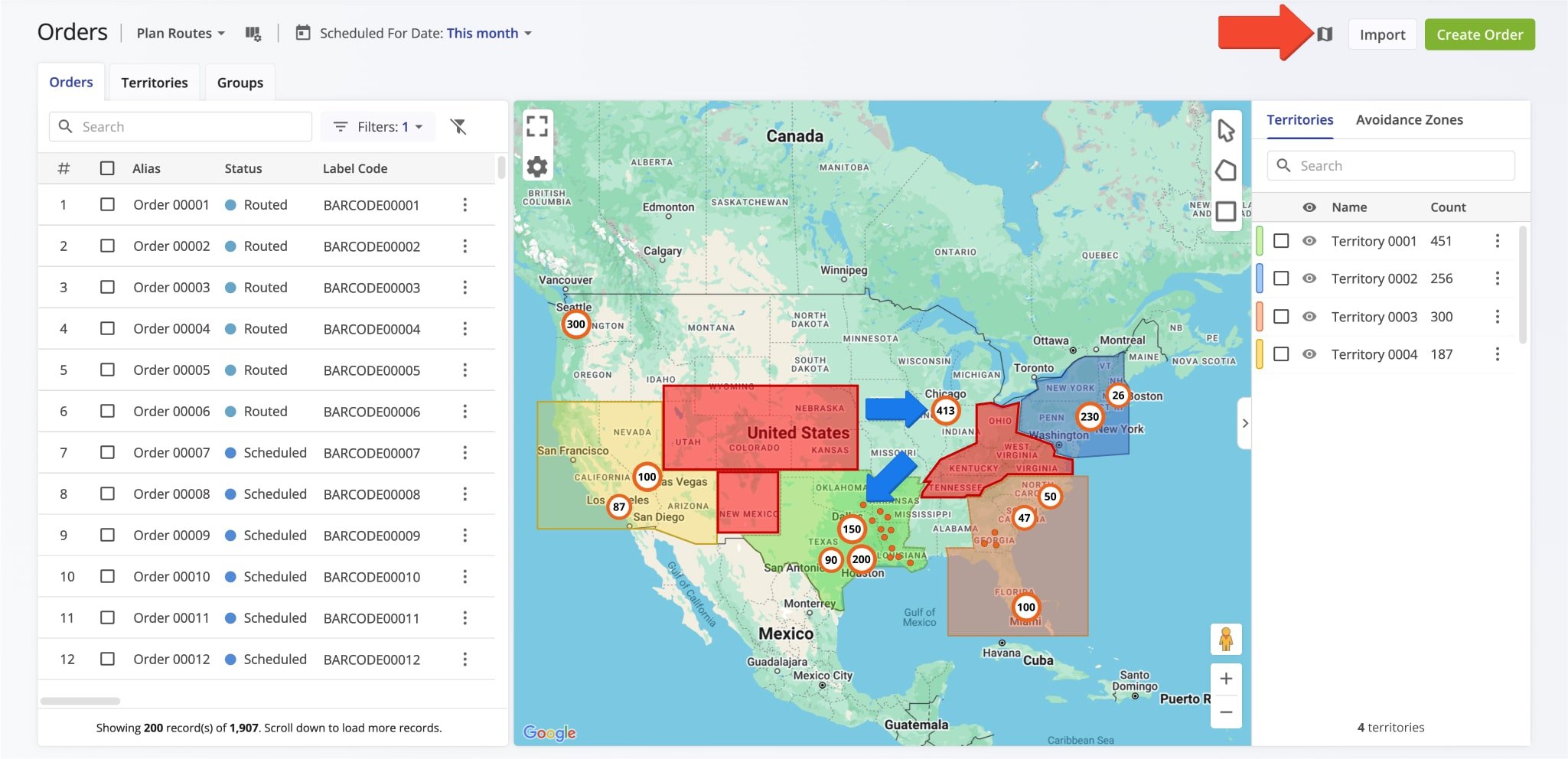The width and height of the screenshot is (1568, 759).
Task: Select the Territories tab in right panel
Action: 1299,119
